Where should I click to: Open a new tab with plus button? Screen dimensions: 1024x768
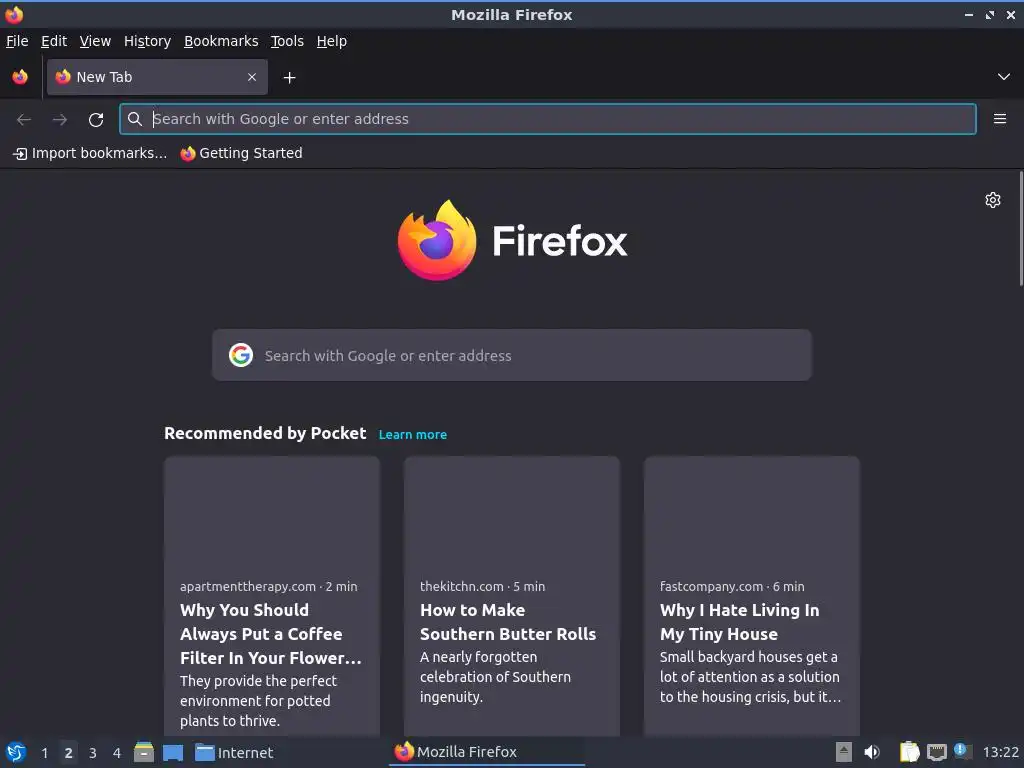(289, 78)
